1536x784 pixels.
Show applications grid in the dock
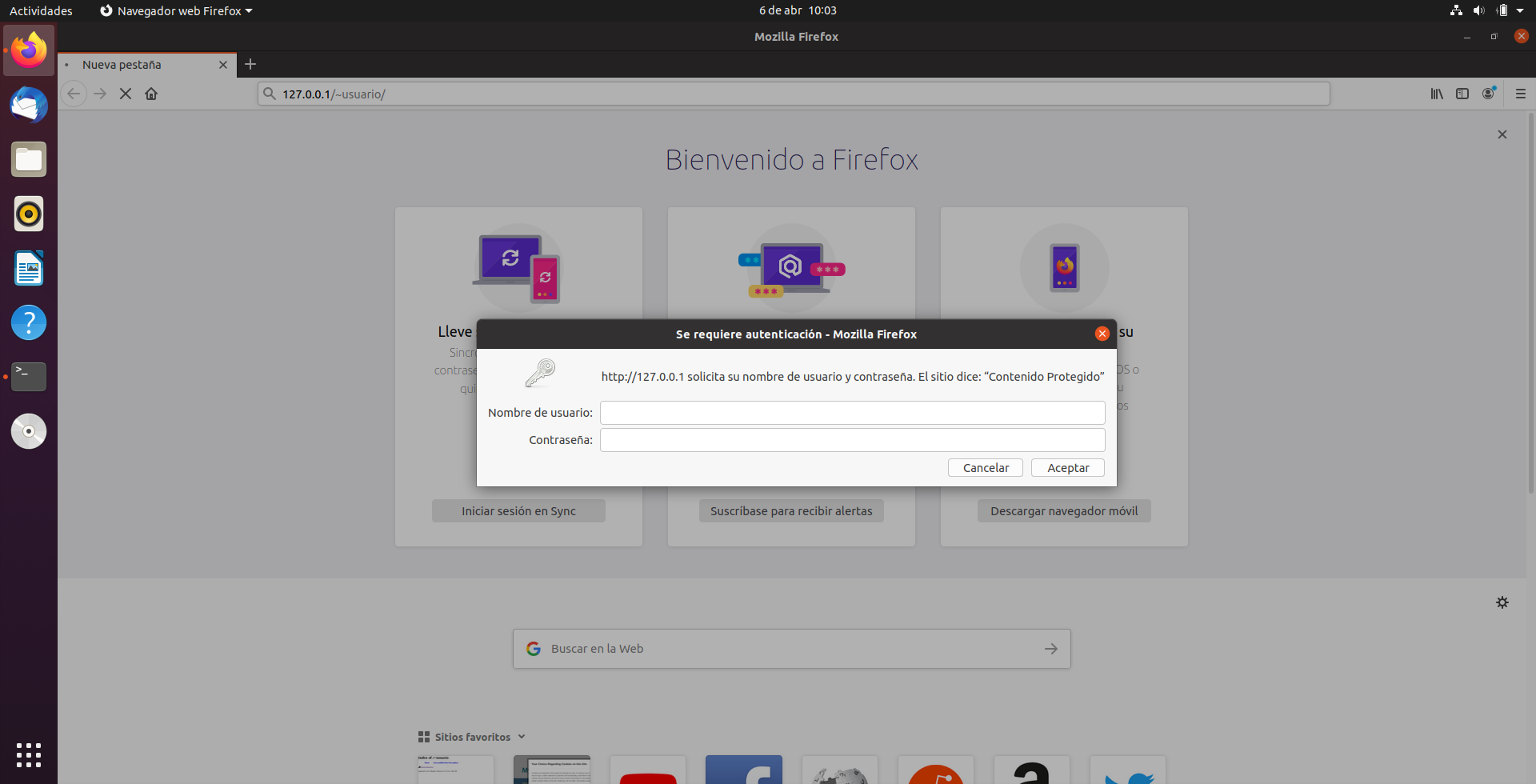pos(29,754)
